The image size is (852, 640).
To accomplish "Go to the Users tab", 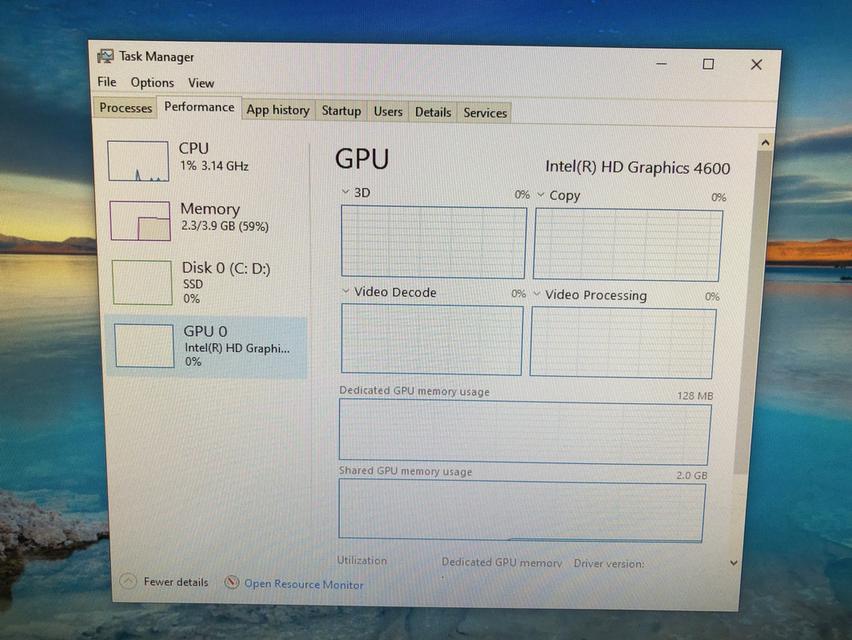I will click(x=388, y=112).
